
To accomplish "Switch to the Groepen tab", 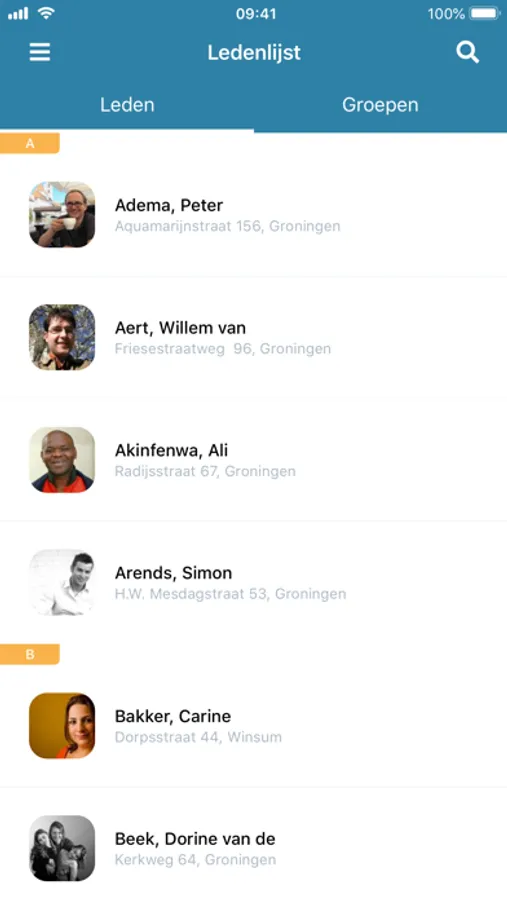I will coord(380,104).
